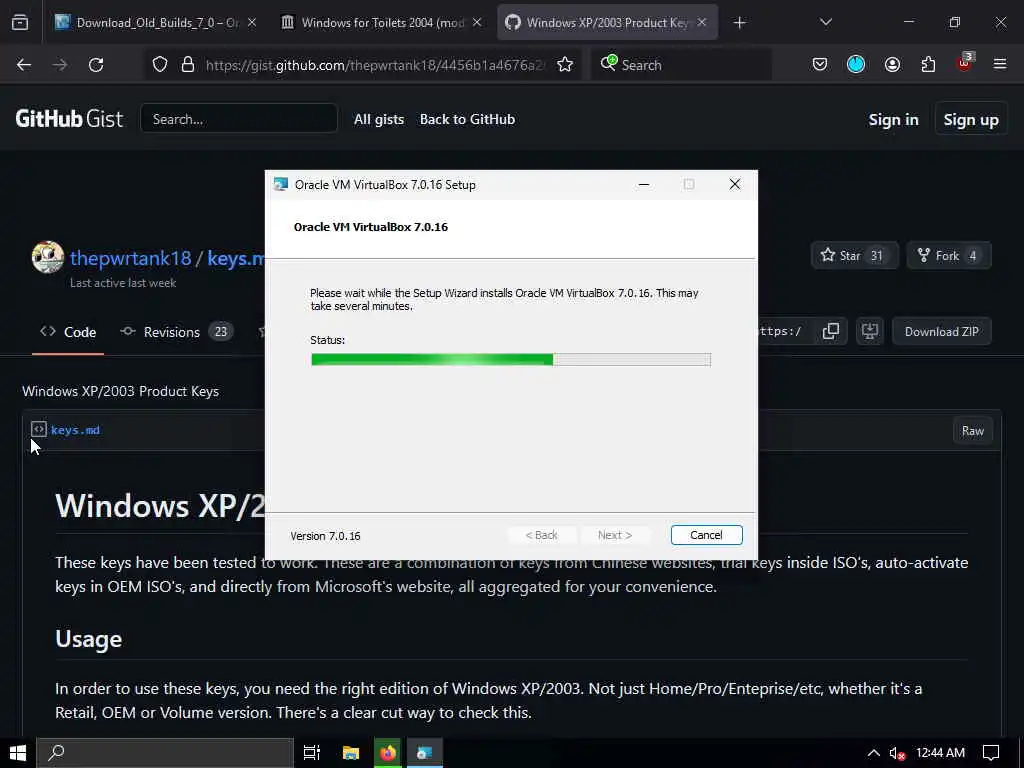1024x768 pixels.
Task: Open a new browser tab
Action: click(x=739, y=23)
